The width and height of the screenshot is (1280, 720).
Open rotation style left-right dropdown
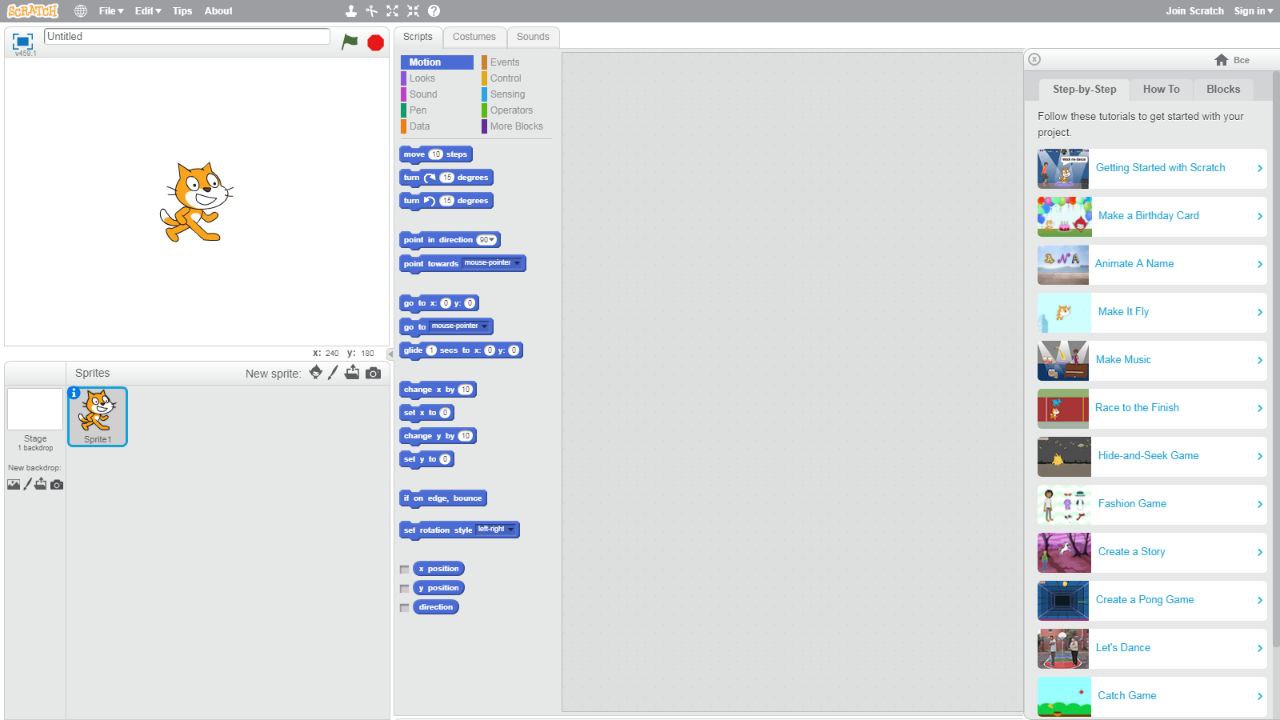click(x=496, y=529)
